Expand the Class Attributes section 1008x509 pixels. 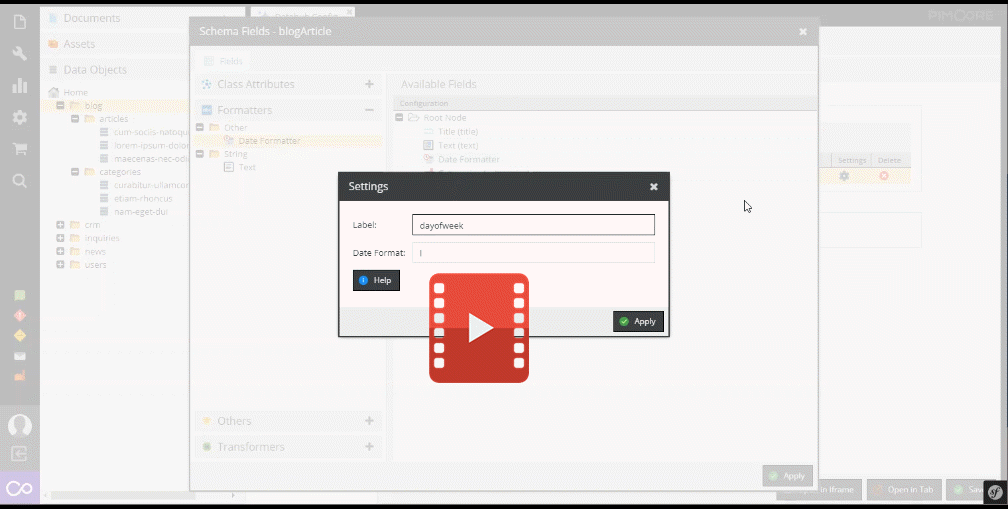369,85
